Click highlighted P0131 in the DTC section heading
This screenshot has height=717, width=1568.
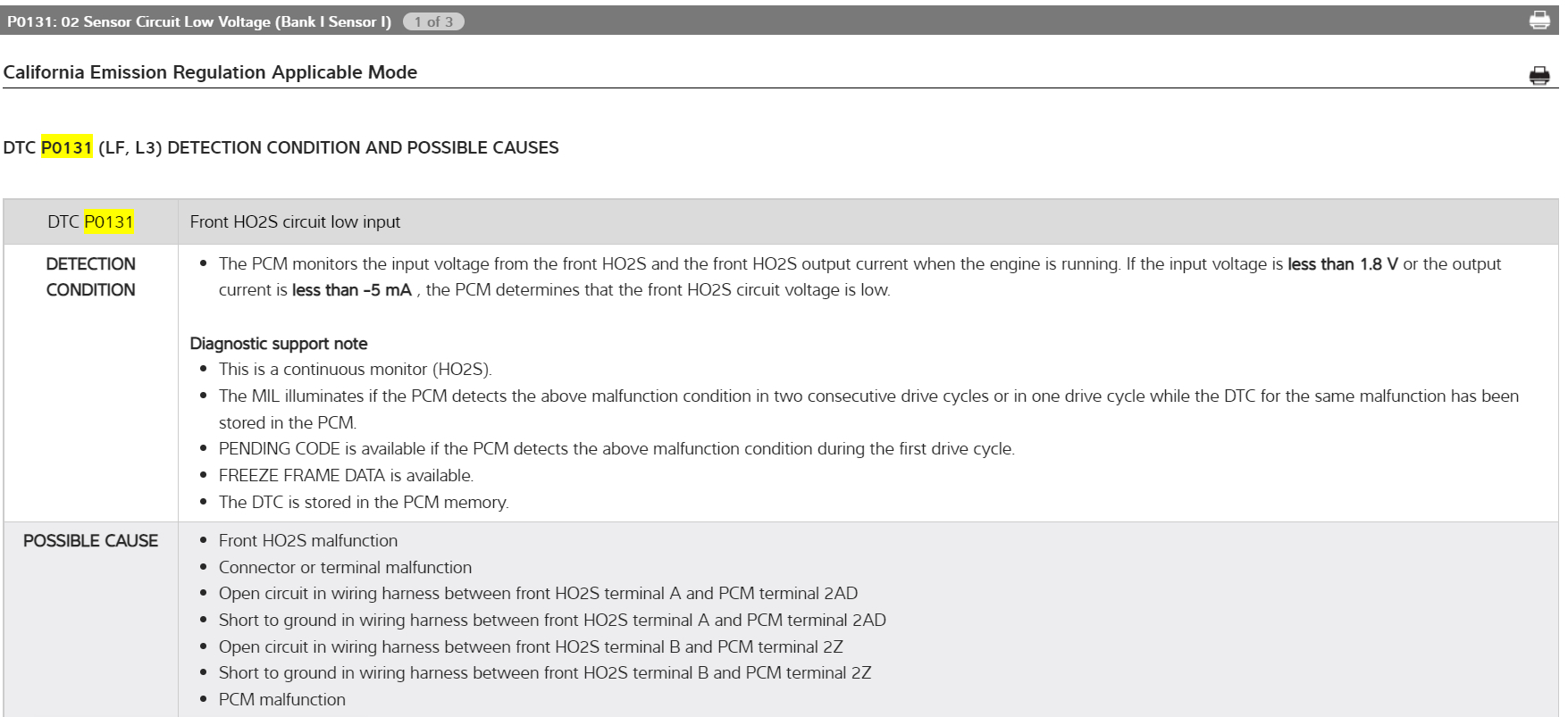tap(67, 147)
